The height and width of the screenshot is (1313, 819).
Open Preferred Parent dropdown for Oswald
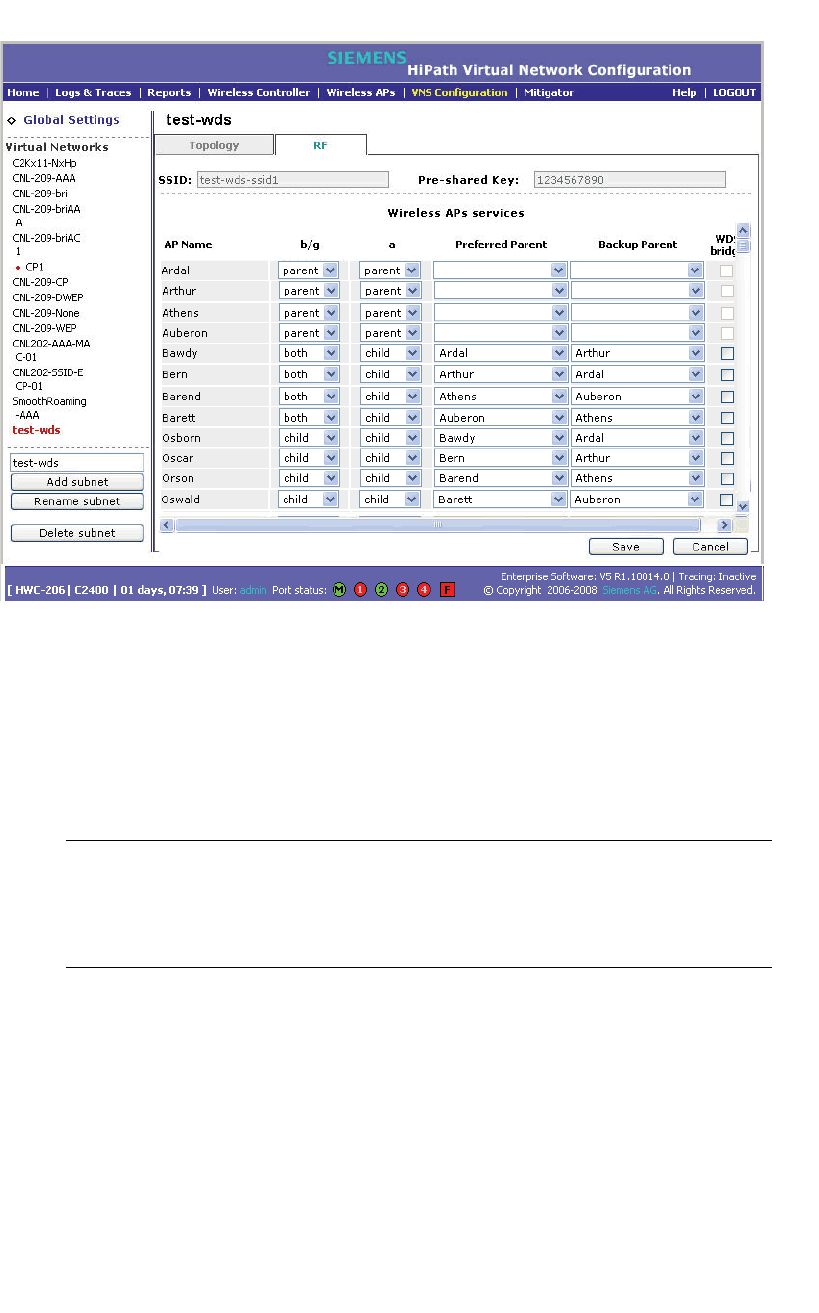point(500,499)
